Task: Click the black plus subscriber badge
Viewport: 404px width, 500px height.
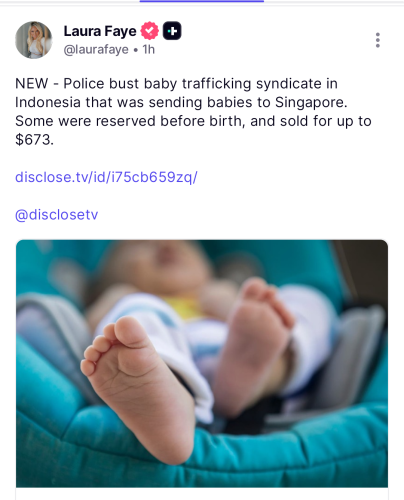Action: pos(172,31)
